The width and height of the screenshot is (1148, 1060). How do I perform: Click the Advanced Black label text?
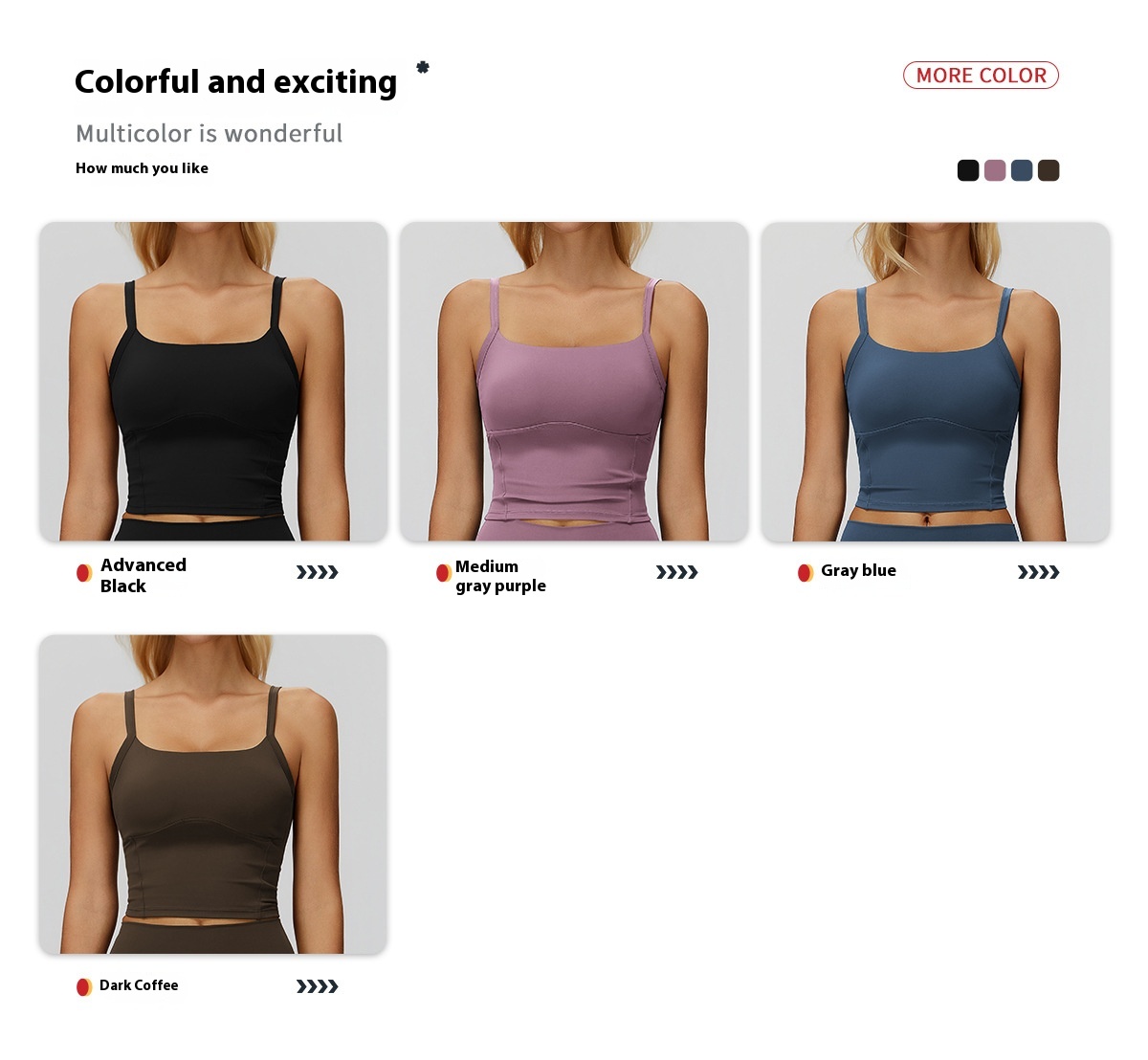click(143, 575)
